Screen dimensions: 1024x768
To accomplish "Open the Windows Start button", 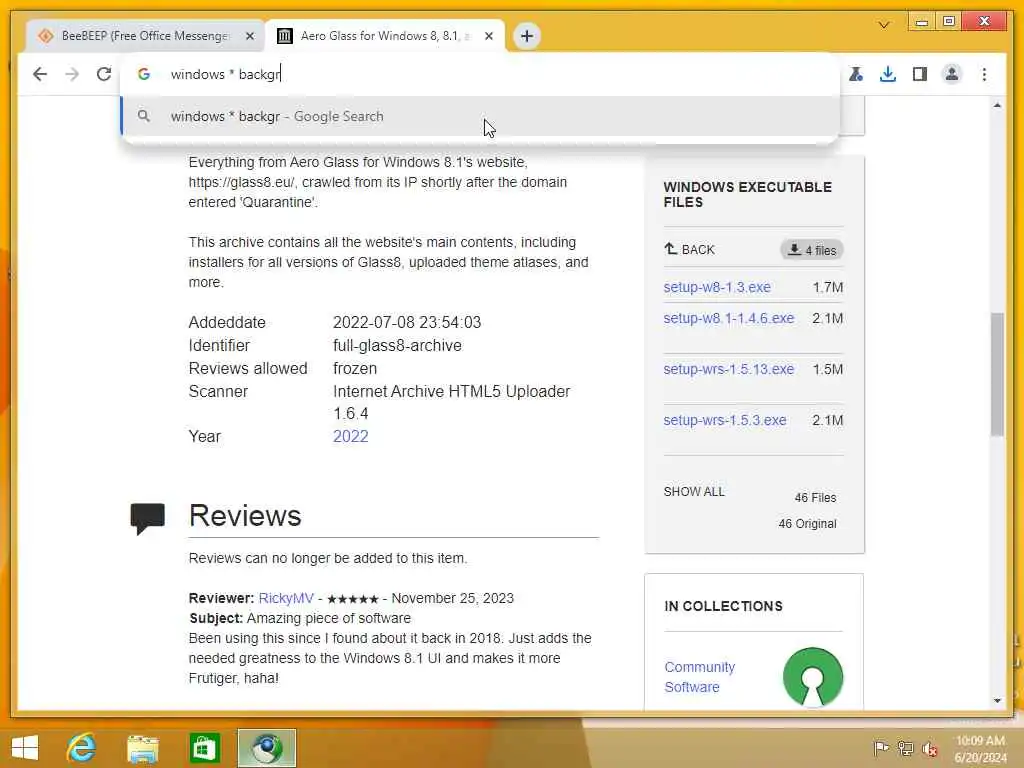I will click(x=25, y=748).
